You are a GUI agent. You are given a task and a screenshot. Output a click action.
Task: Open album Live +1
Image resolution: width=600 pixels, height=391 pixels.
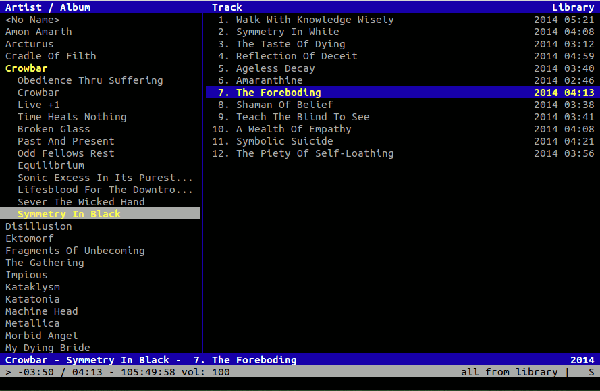(x=38, y=105)
